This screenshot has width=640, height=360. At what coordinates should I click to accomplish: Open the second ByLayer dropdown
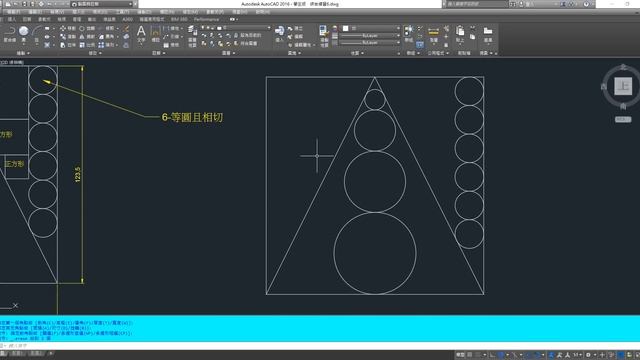[369, 42]
